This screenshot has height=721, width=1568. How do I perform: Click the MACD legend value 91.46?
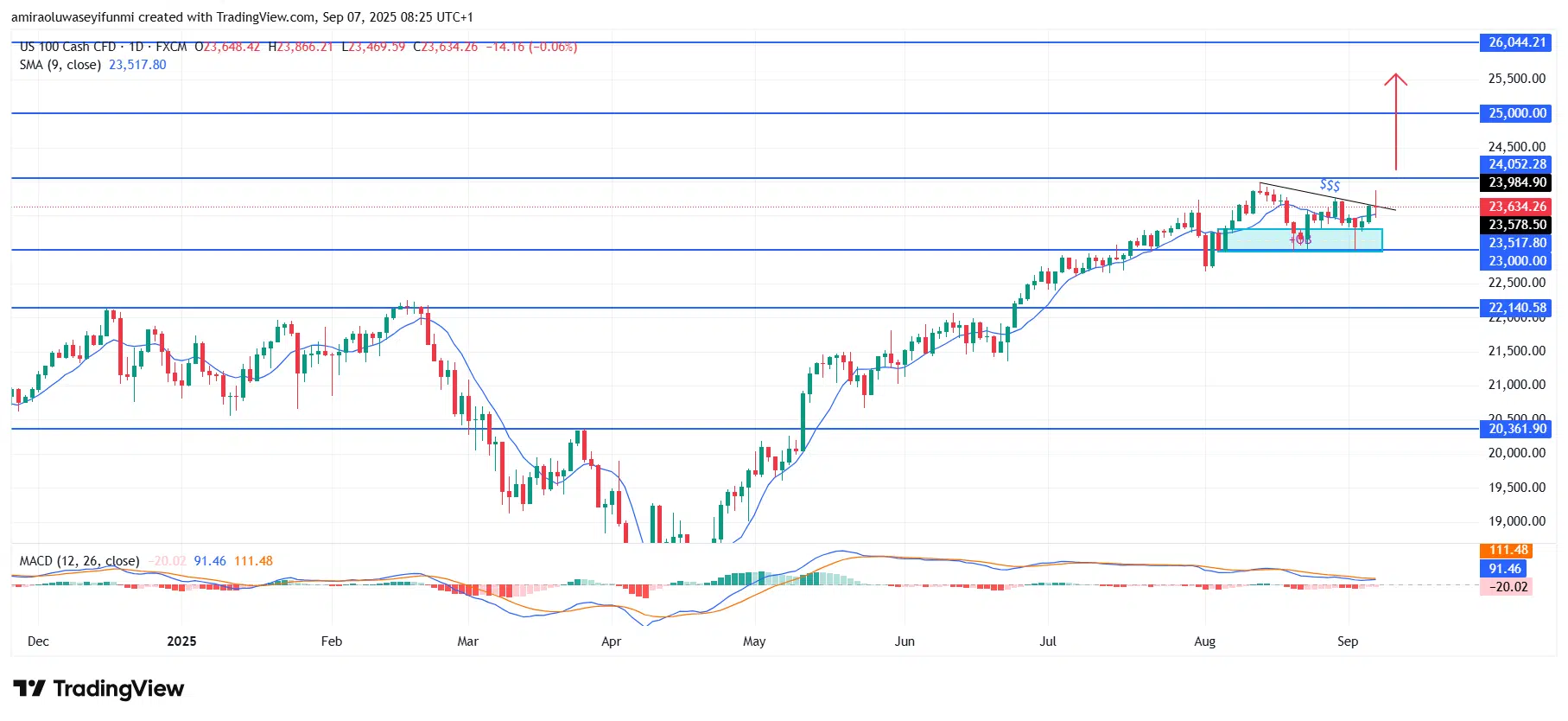tap(210, 561)
